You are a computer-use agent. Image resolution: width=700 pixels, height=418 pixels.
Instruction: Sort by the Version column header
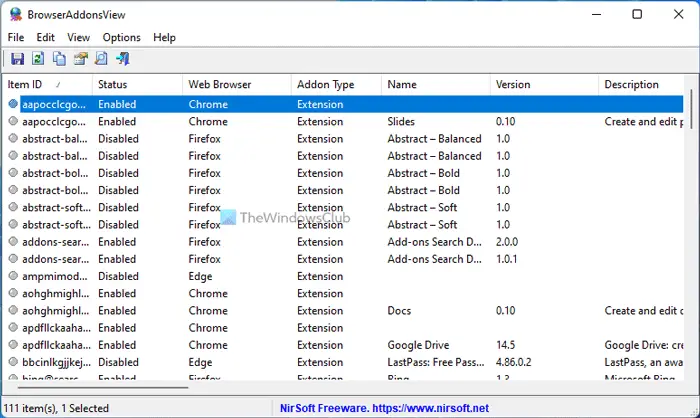point(544,84)
